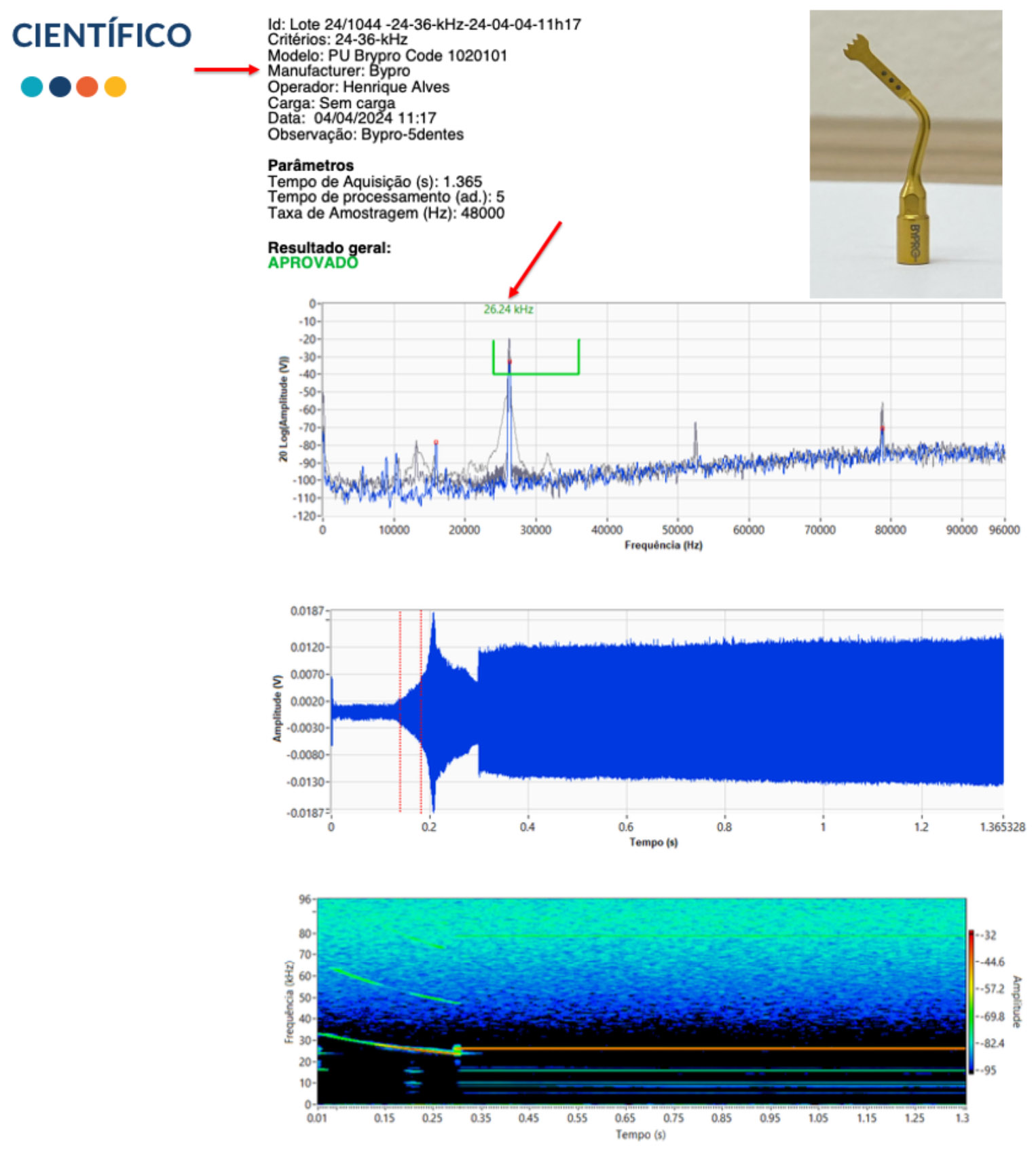Screen dimensions: 1036x1156
Task: Click the Resultado geral heading
Action: 329,248
